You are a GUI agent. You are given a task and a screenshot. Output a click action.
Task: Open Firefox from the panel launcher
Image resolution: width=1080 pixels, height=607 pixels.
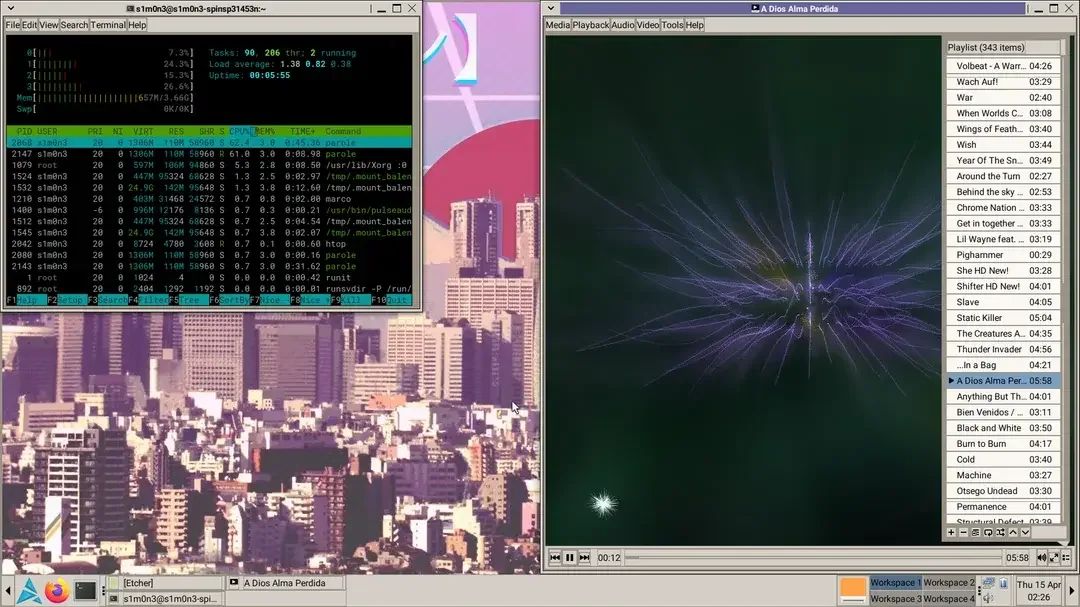pyautogui.click(x=55, y=590)
